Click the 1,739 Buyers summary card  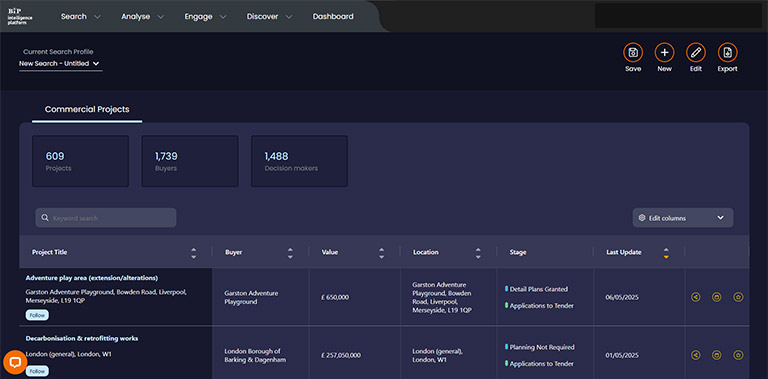pyautogui.click(x=190, y=161)
